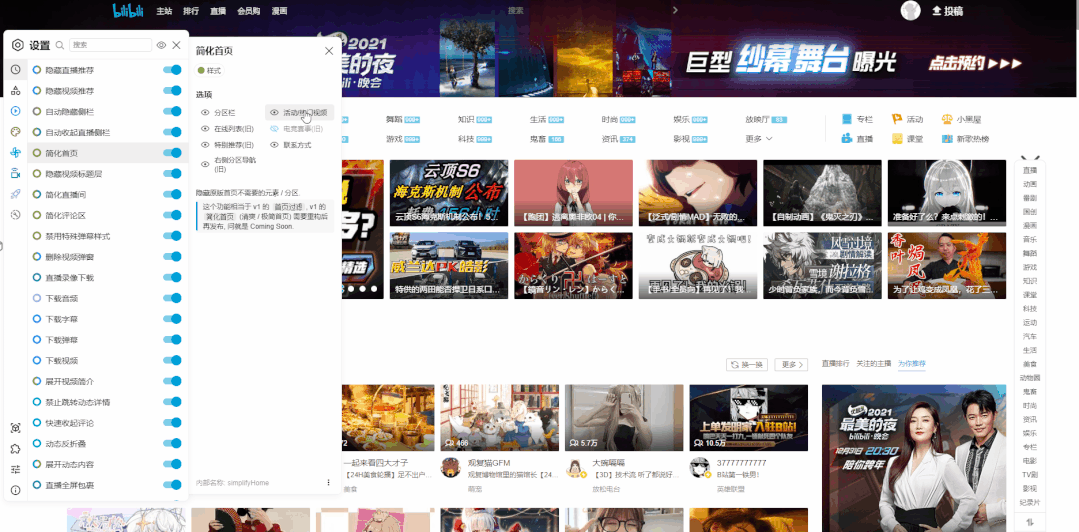Click the bilibili logo in the header
The width and height of the screenshot is (1079, 532).
129,10
